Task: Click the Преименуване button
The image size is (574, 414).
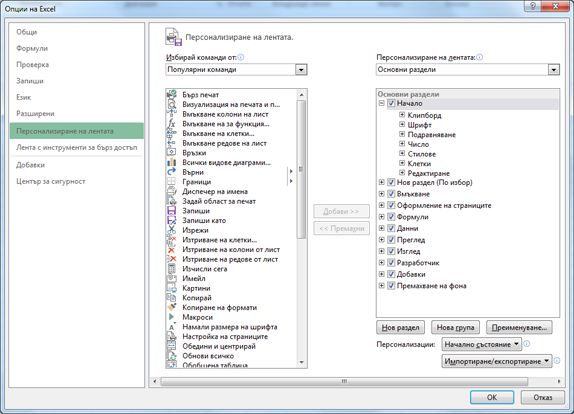Action: point(519,328)
